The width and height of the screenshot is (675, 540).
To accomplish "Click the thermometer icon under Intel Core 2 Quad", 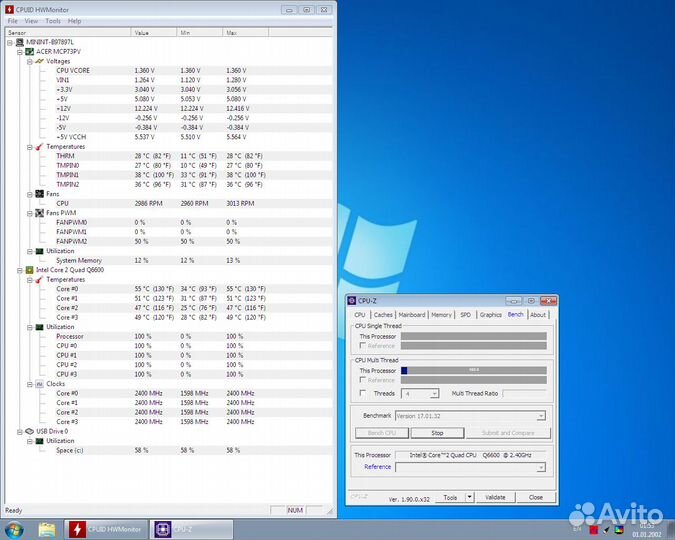I will coord(40,280).
